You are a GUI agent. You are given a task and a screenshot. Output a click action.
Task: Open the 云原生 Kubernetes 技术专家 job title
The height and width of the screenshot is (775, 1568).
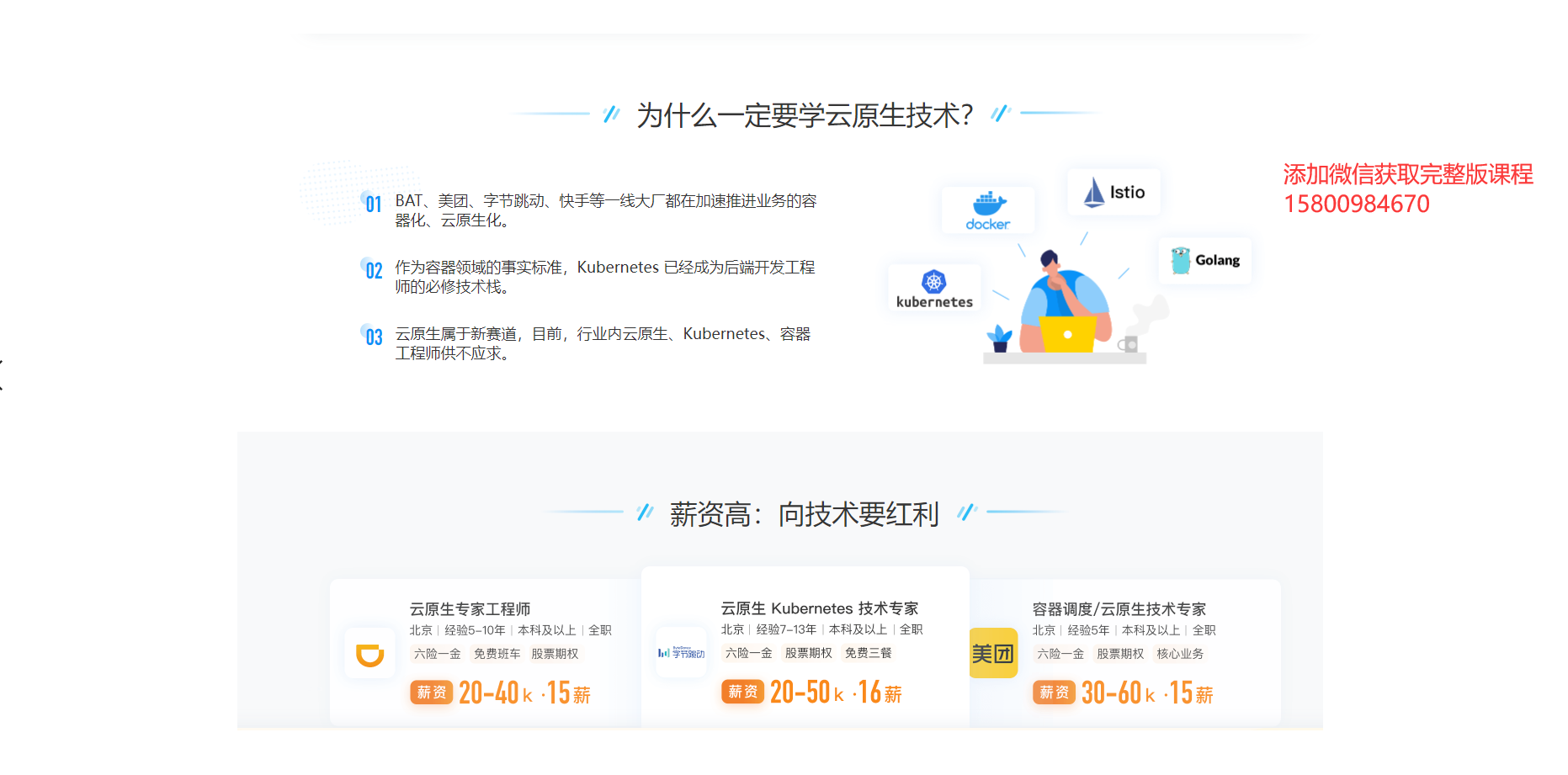(820, 608)
